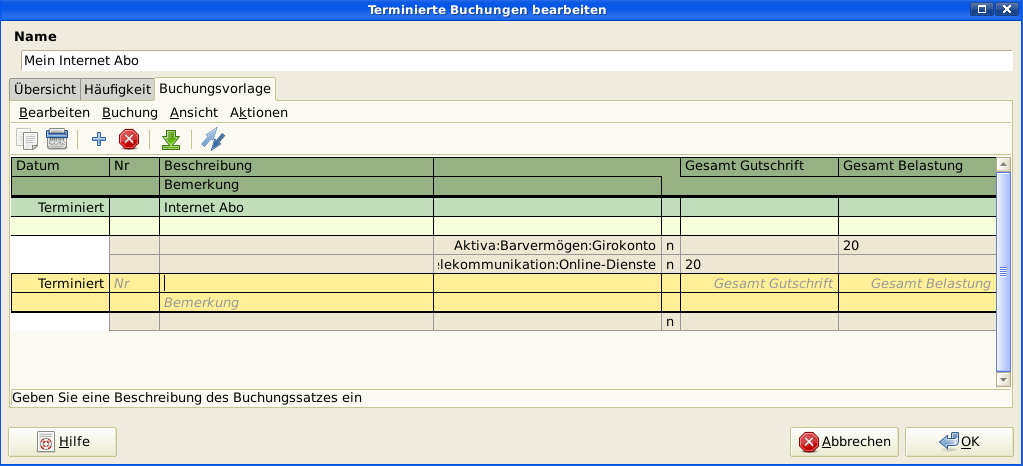Click the green arrow Split icon

point(171,139)
